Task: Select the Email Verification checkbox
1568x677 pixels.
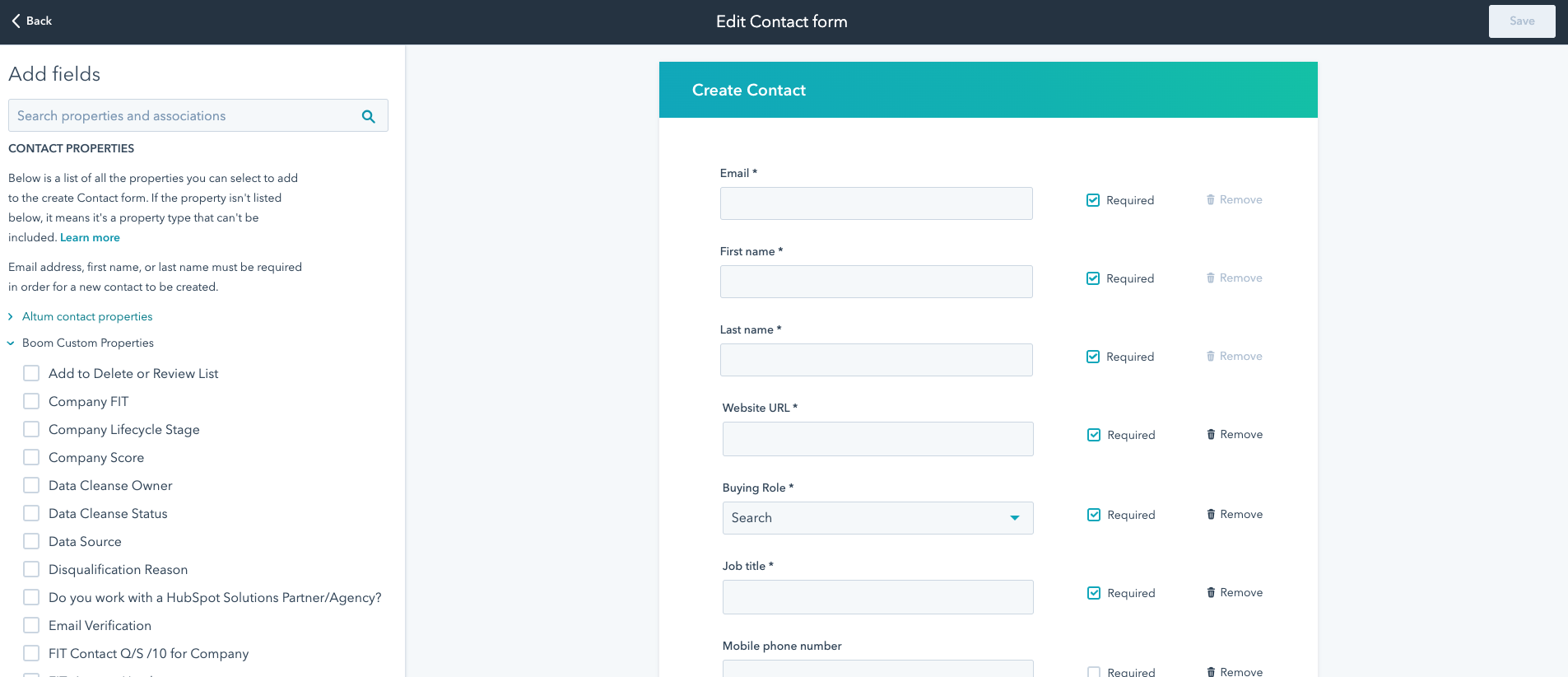Action: pyautogui.click(x=31, y=625)
